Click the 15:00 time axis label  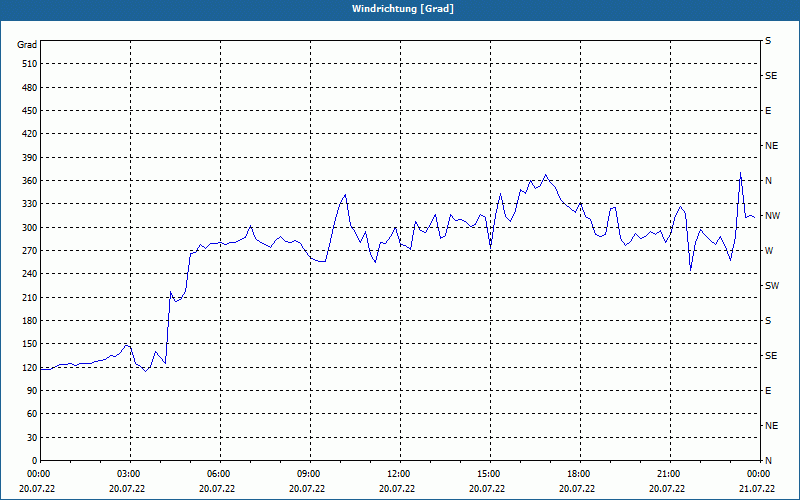(489, 473)
